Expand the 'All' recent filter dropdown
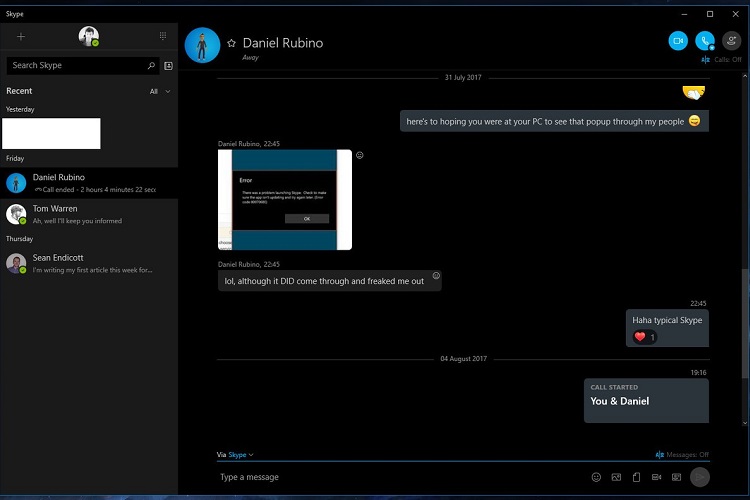 pyautogui.click(x=160, y=91)
